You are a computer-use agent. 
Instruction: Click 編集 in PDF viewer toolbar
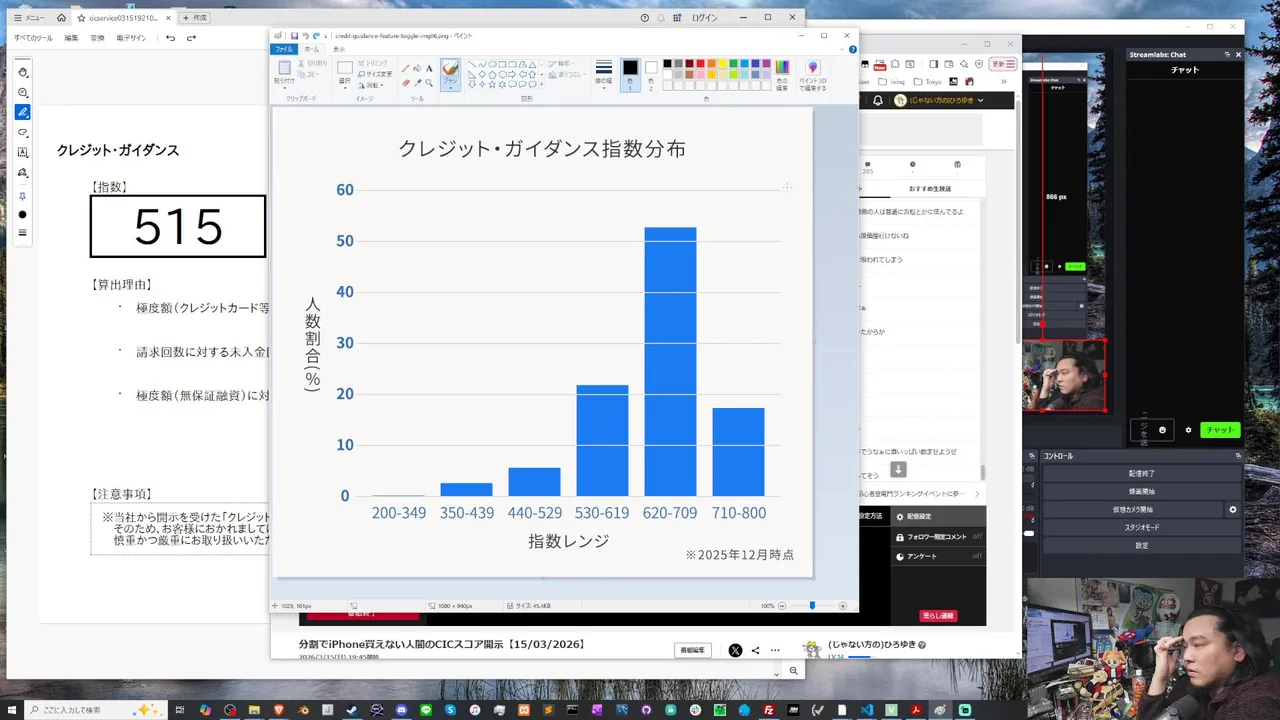(71, 38)
